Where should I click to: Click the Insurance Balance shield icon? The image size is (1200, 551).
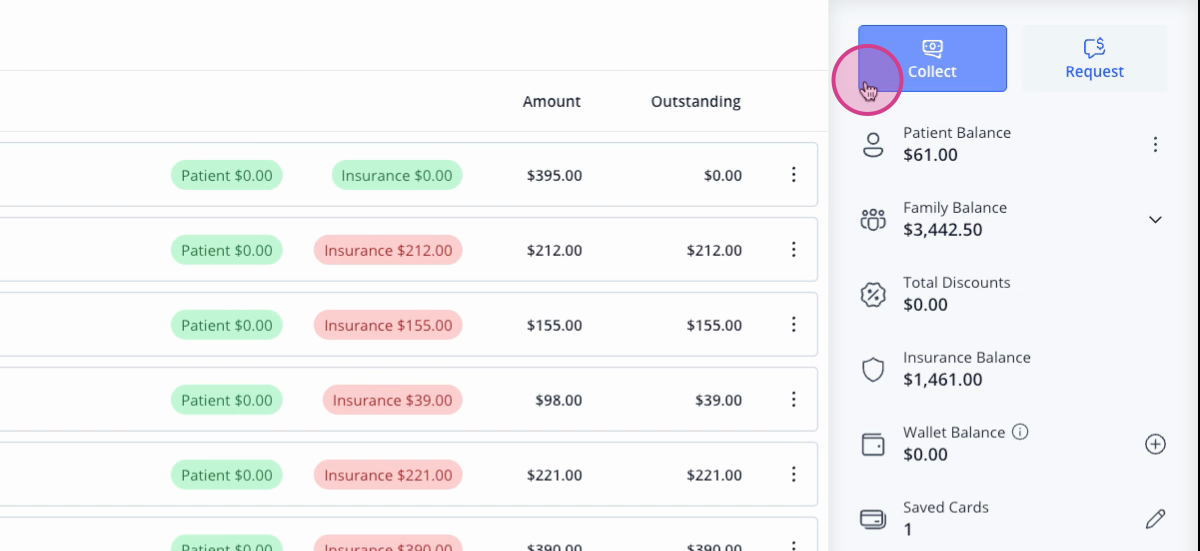[x=873, y=370]
